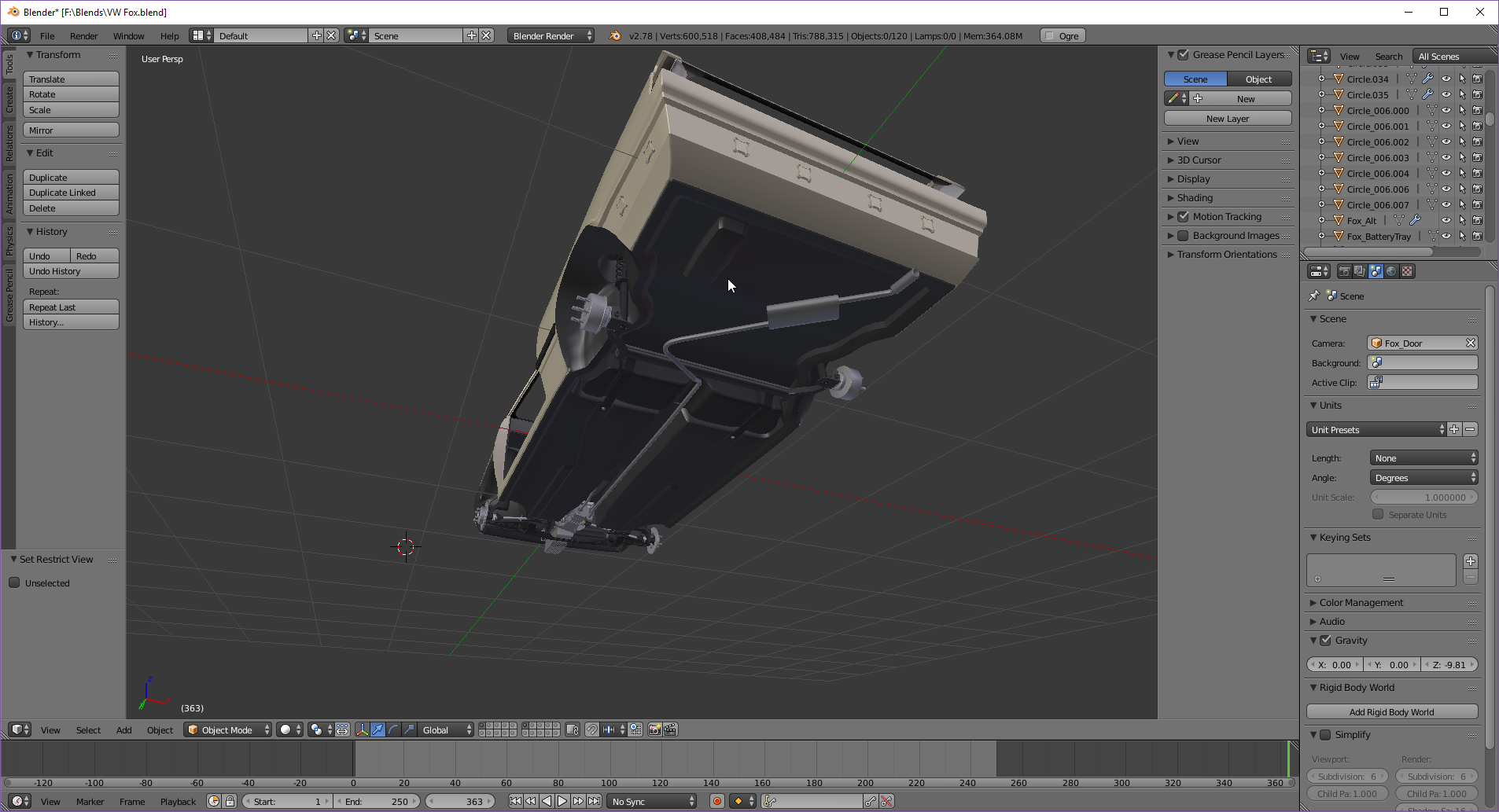Click the OpenGL render image camera icon
The height and width of the screenshot is (812, 1499).
[x=654, y=730]
